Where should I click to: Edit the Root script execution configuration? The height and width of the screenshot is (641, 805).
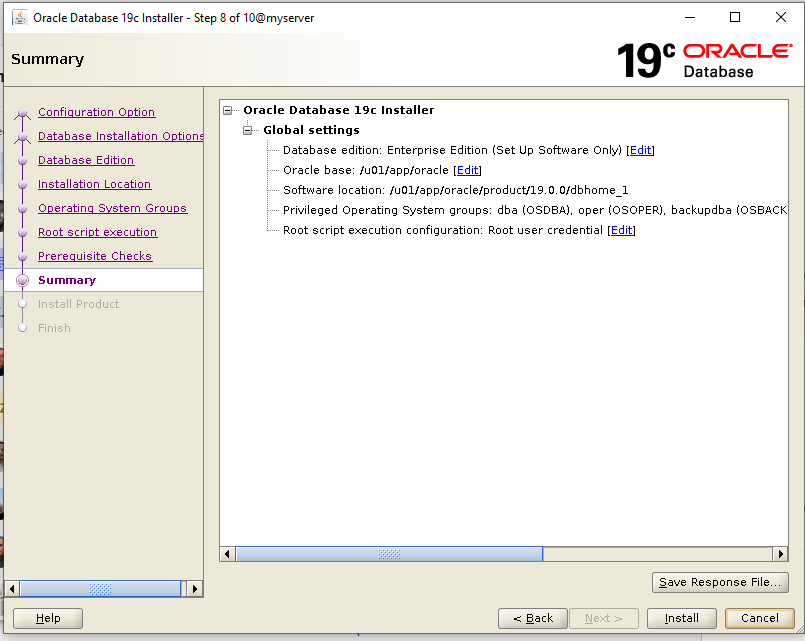click(621, 230)
